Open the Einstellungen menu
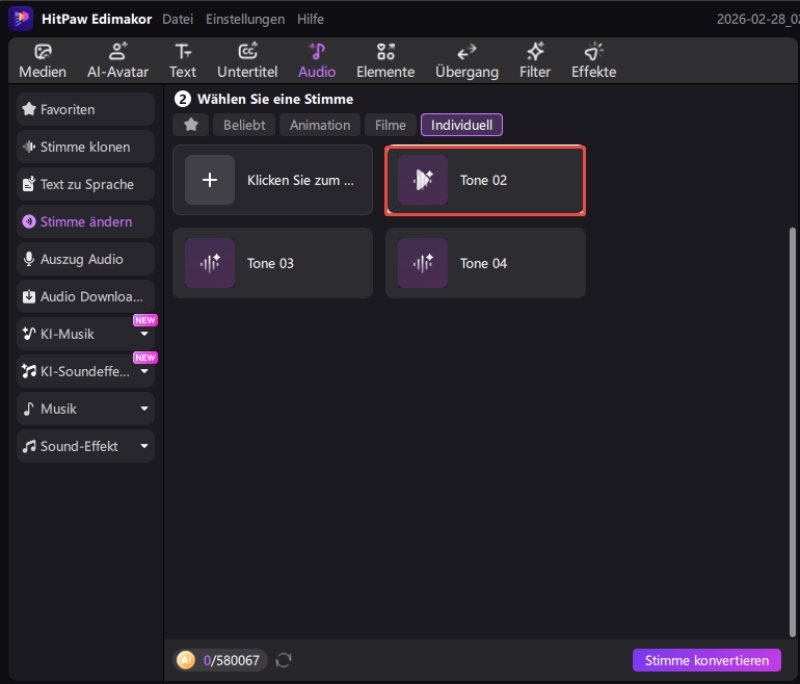 (245, 19)
